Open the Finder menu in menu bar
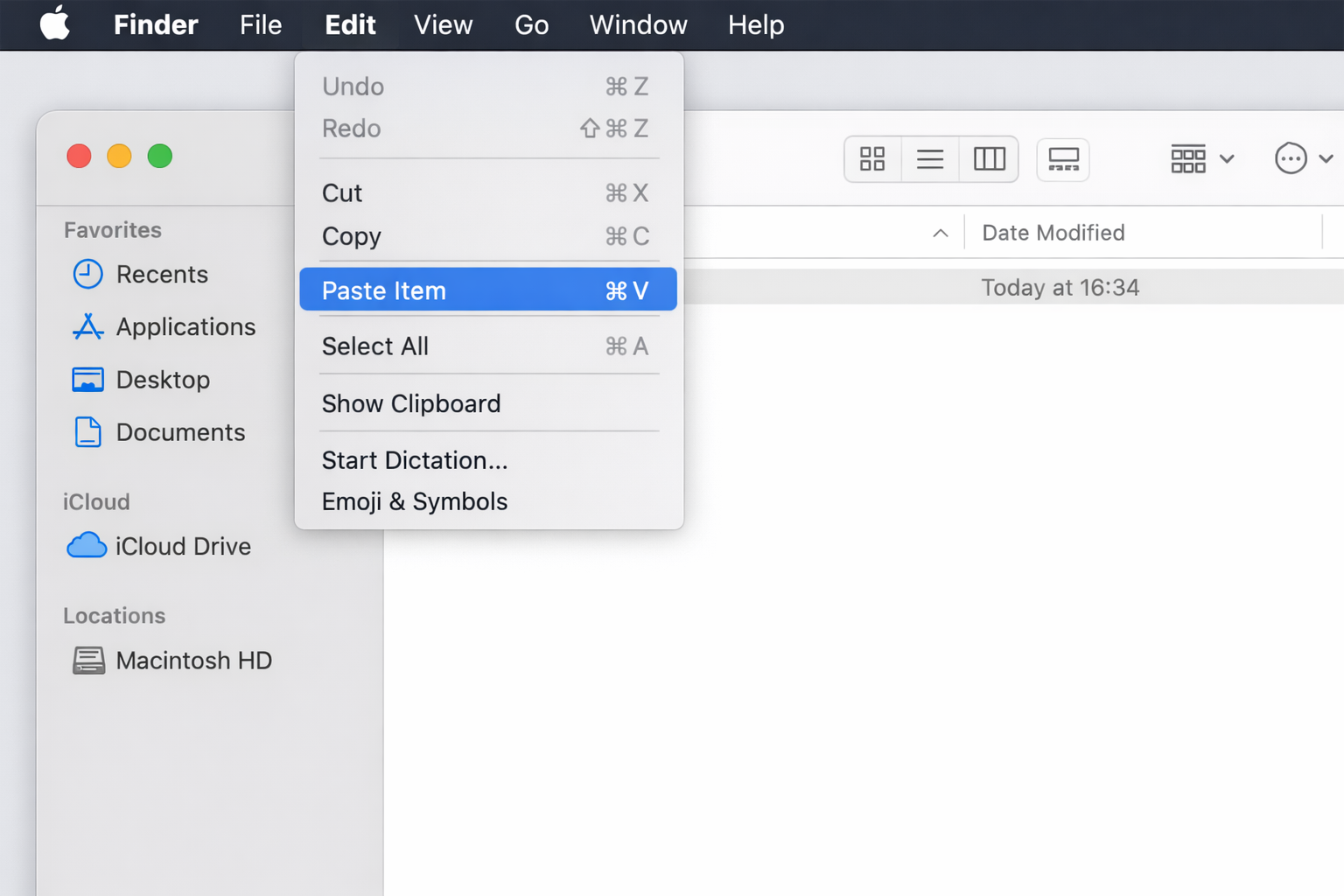Viewport: 1344px width, 896px height. (x=156, y=24)
